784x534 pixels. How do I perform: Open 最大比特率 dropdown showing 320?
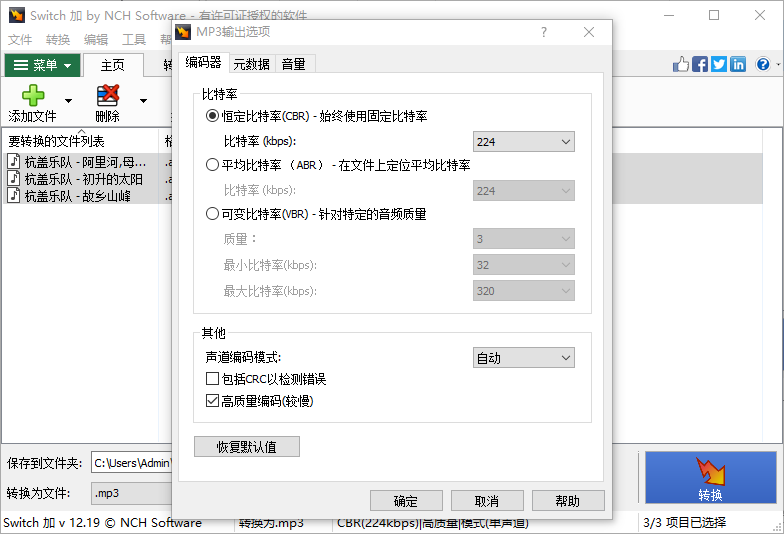[x=524, y=290]
